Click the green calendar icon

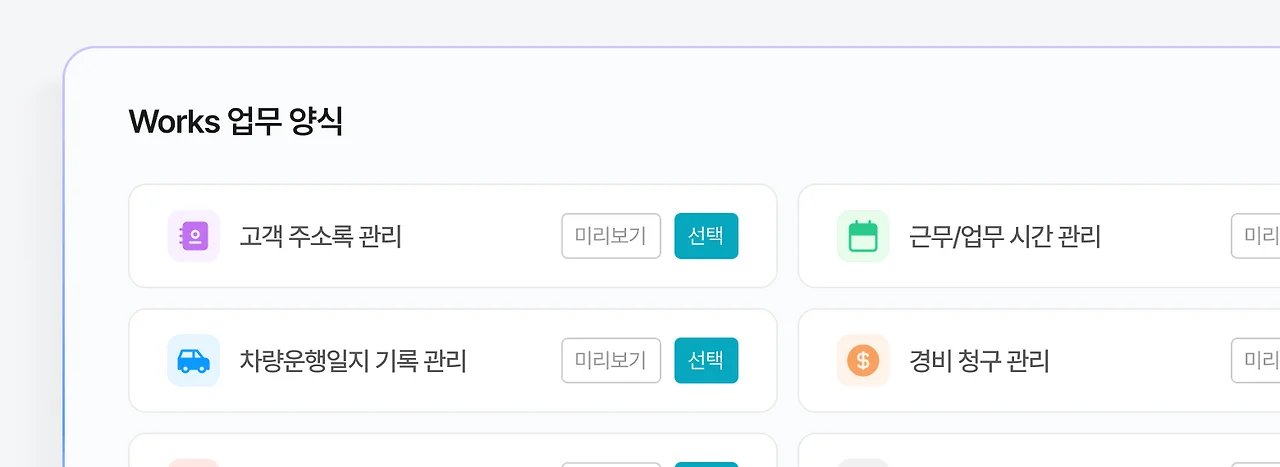tap(862, 236)
